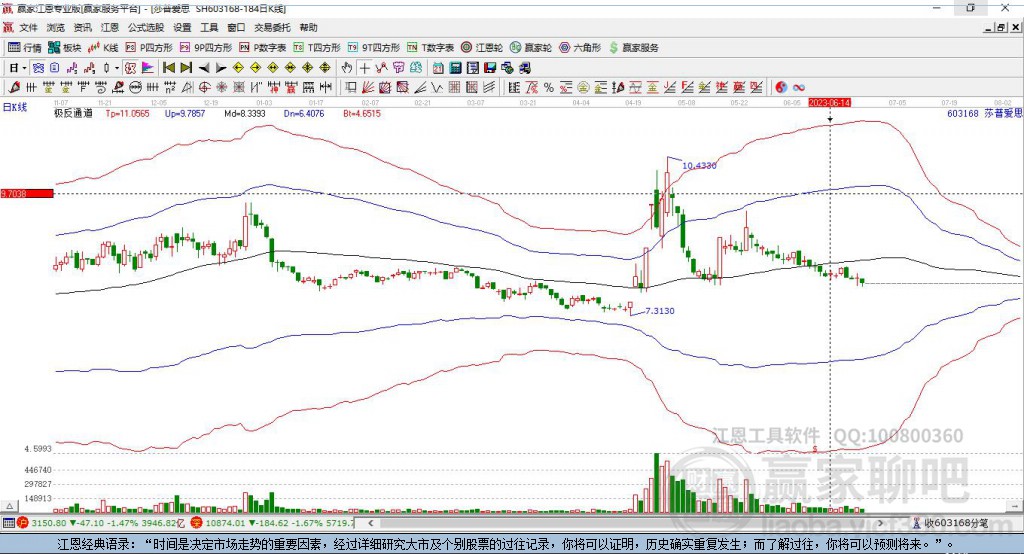Open the 工具 menu

209,27
